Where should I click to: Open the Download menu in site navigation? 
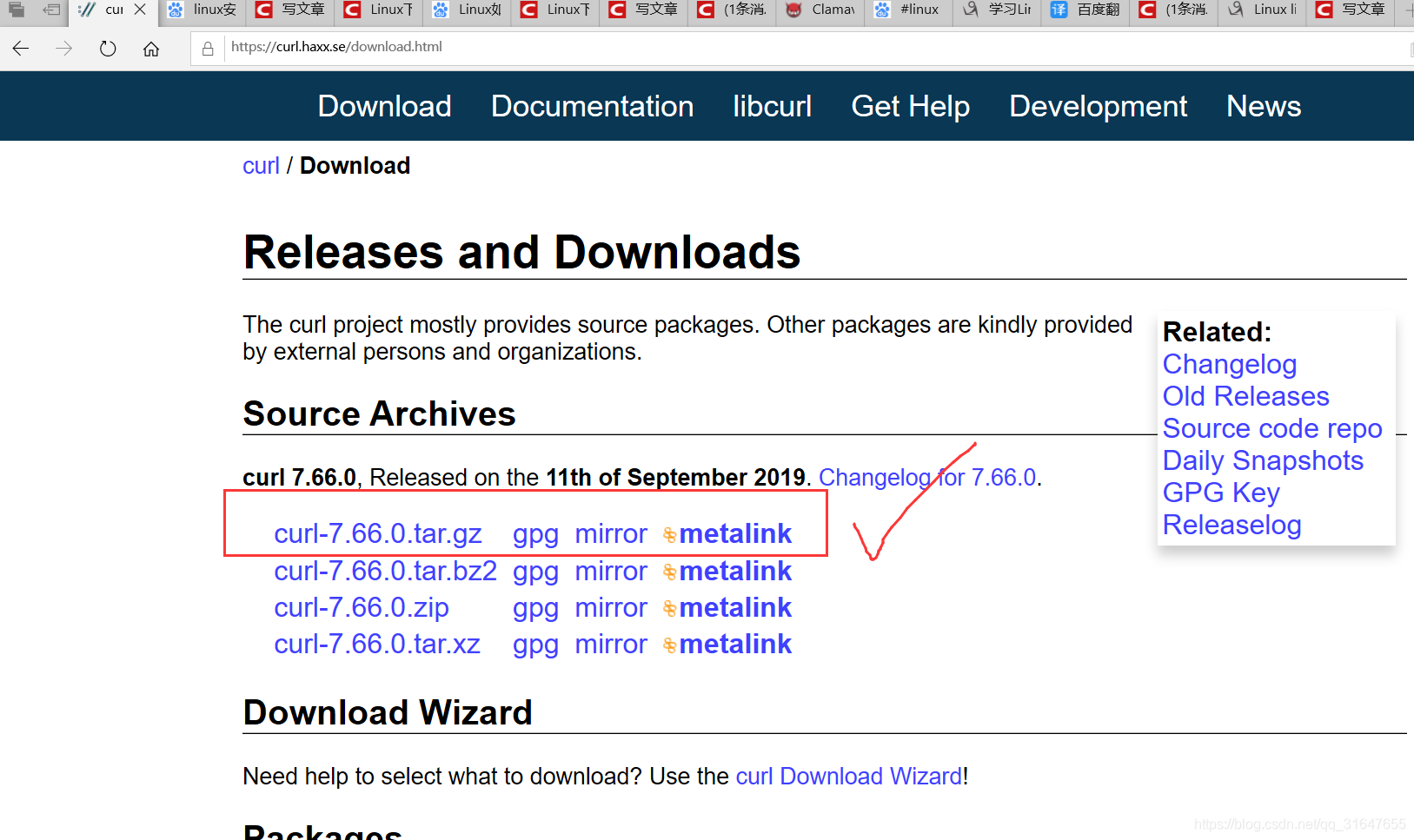[384, 106]
